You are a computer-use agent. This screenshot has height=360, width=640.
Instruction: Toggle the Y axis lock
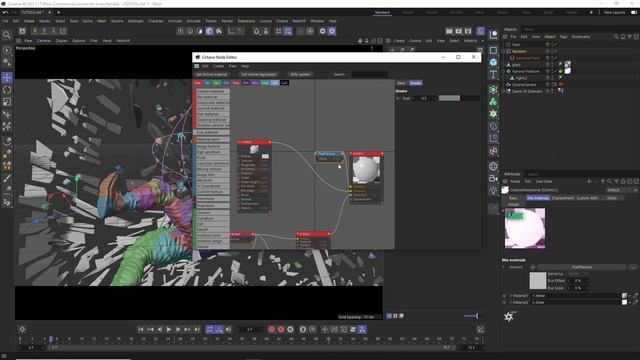pos(44,31)
